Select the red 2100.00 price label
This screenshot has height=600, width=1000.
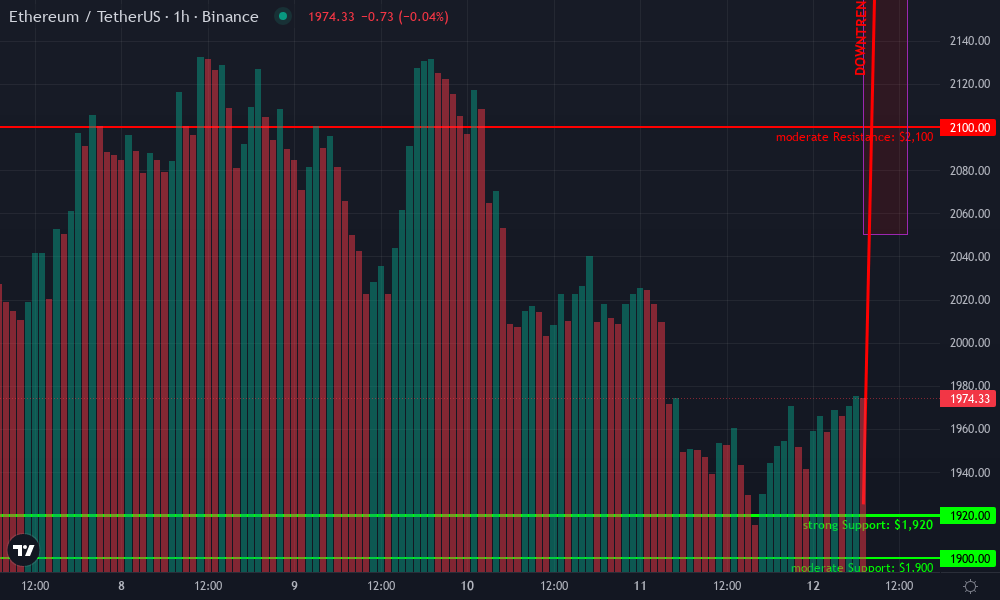(966, 128)
